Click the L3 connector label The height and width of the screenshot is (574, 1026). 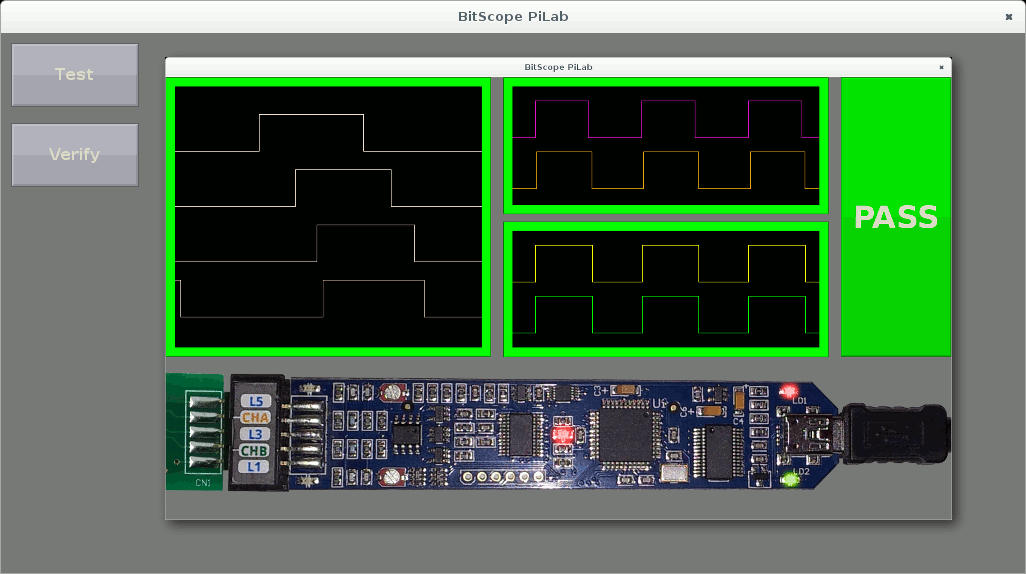(x=255, y=434)
